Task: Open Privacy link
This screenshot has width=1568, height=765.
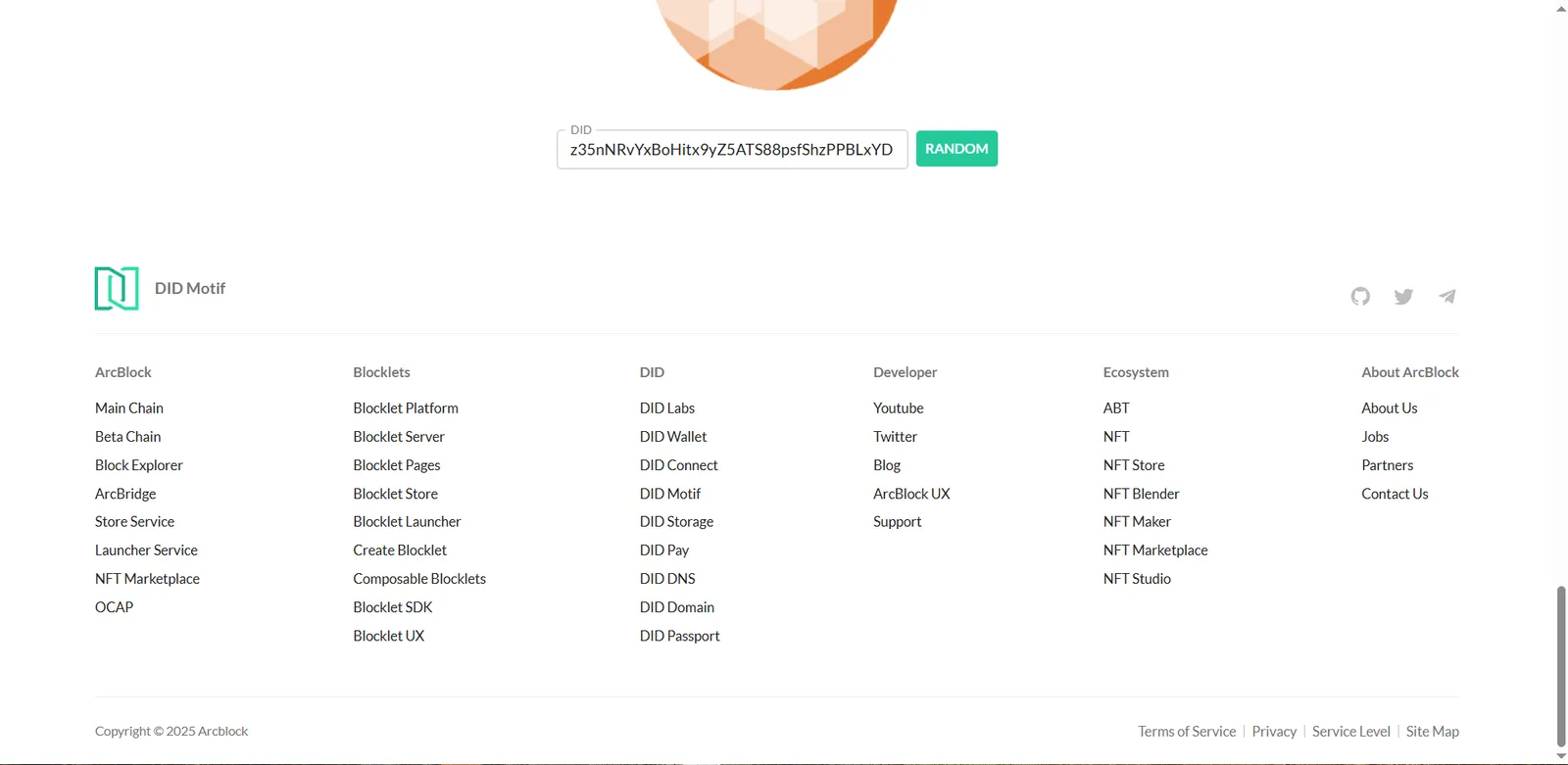Action: point(1274,732)
